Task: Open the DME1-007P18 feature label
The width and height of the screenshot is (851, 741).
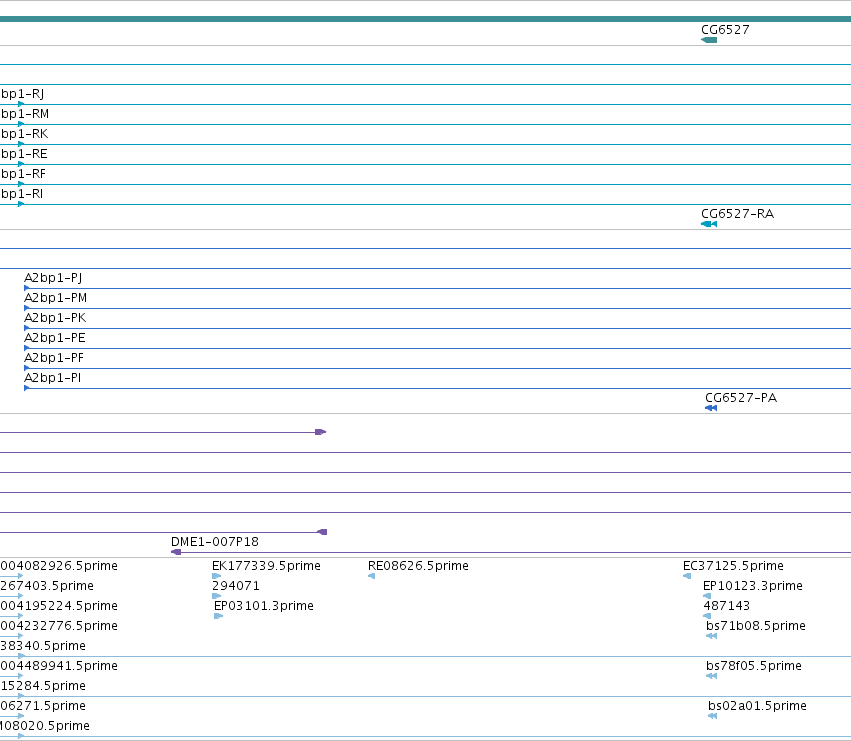Action: point(215,542)
